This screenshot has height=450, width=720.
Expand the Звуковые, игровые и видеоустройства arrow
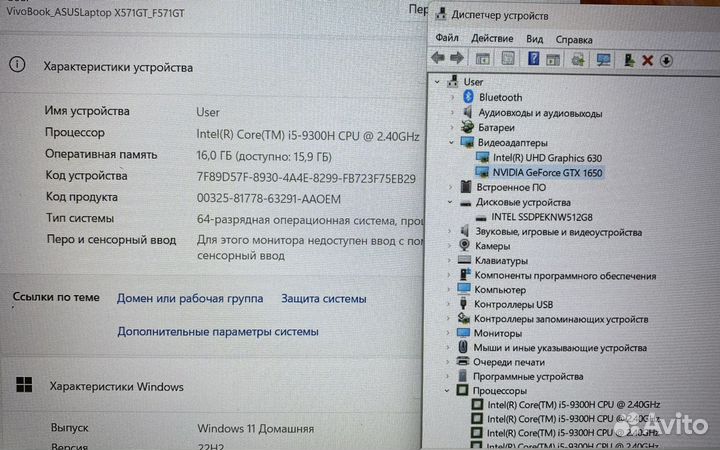click(x=450, y=231)
